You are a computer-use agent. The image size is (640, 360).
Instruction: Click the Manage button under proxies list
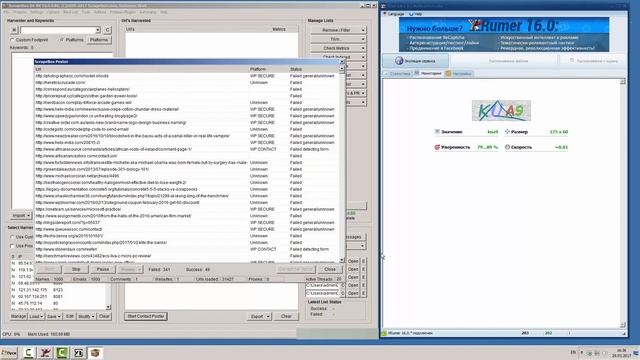pyautogui.click(x=18, y=316)
